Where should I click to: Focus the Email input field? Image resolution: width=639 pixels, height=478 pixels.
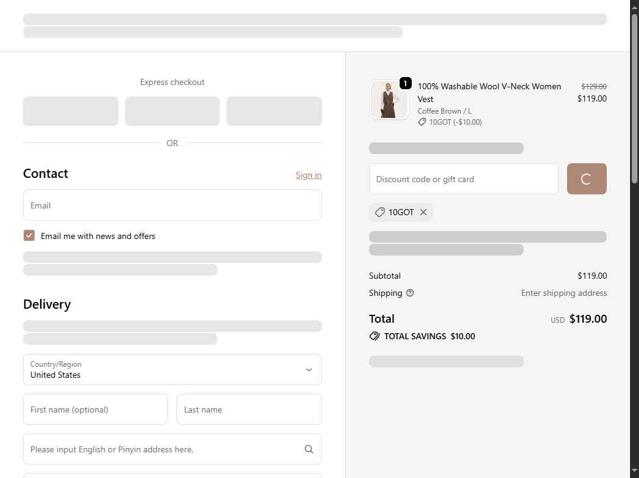click(x=172, y=205)
